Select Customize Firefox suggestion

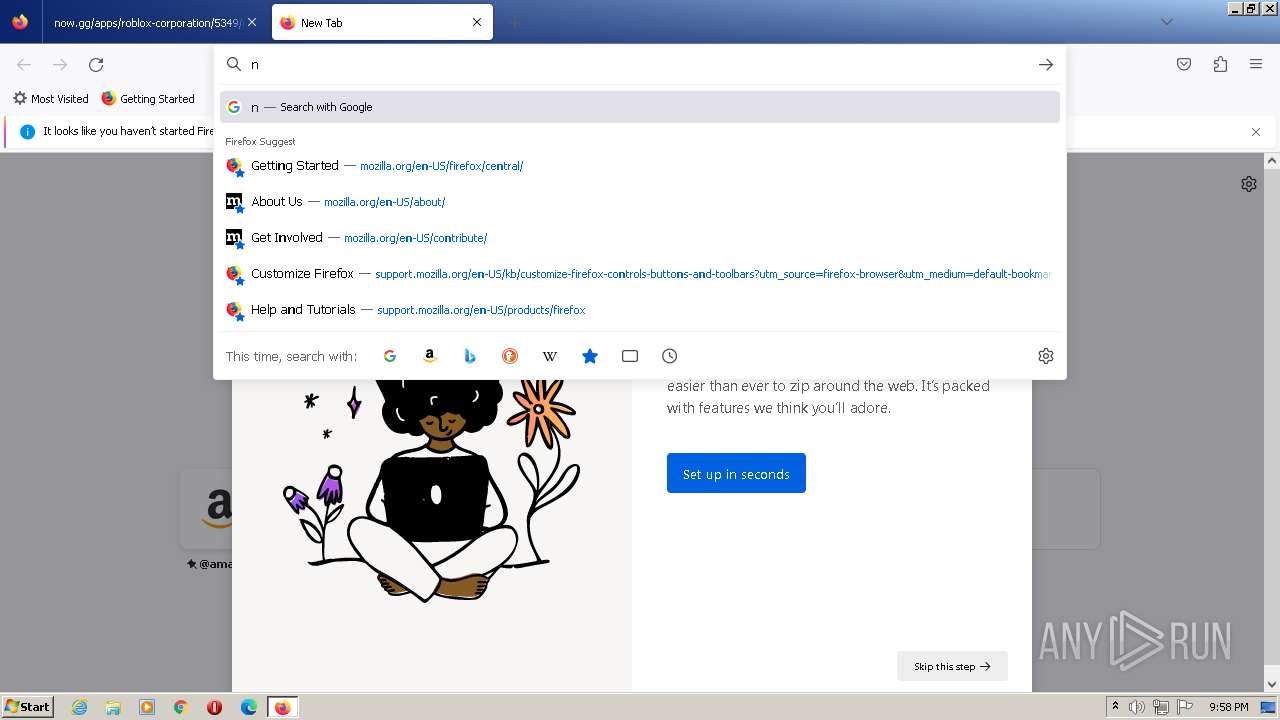tap(640, 274)
